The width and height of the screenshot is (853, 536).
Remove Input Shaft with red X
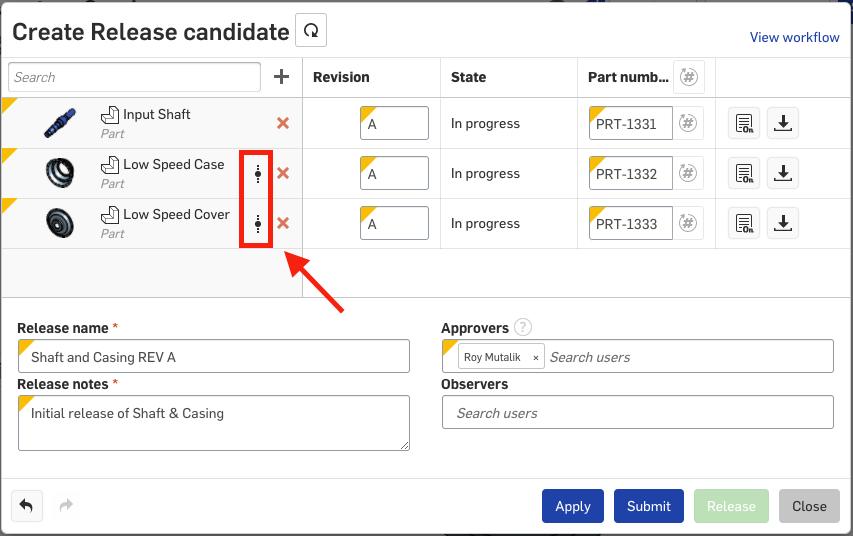point(283,123)
